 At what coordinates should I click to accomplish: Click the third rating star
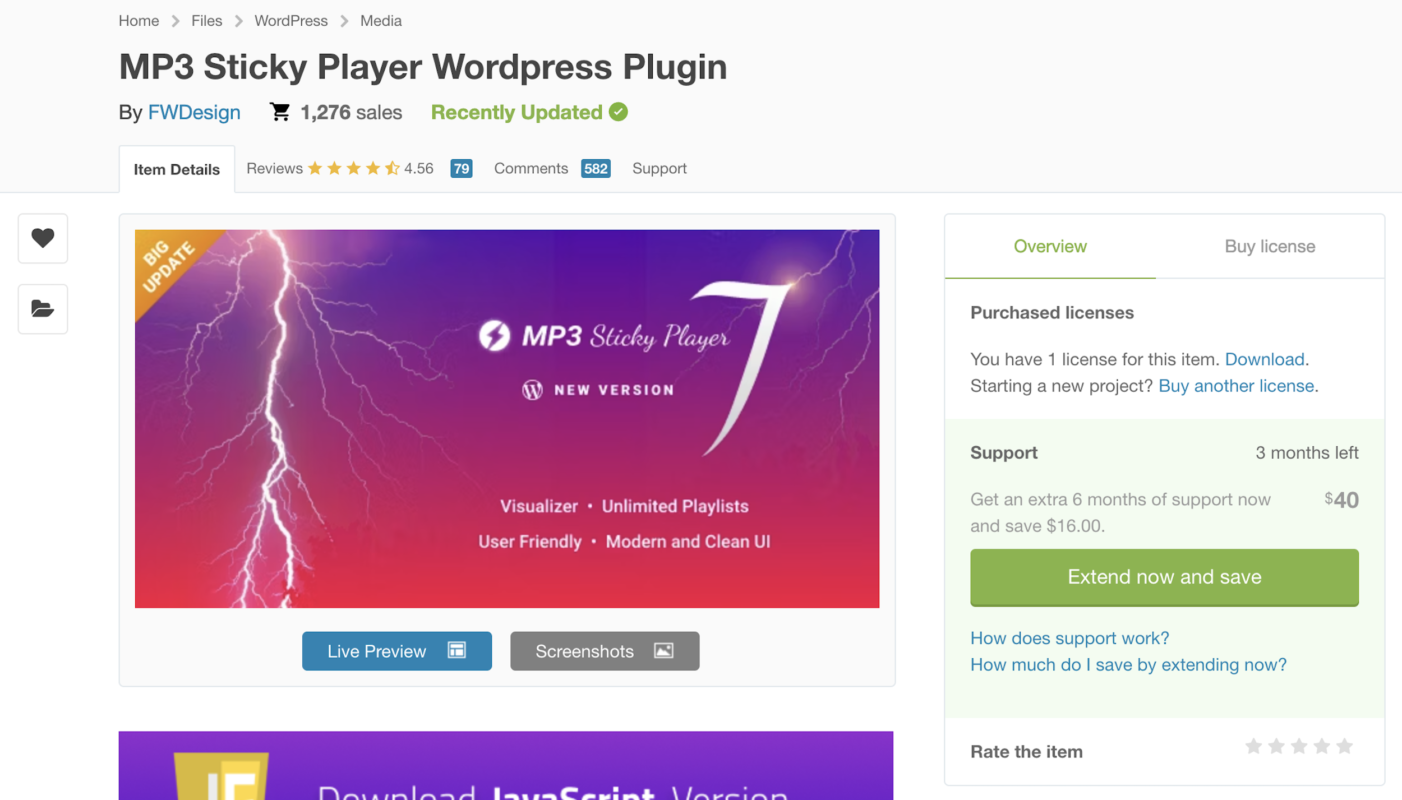tap(1299, 747)
